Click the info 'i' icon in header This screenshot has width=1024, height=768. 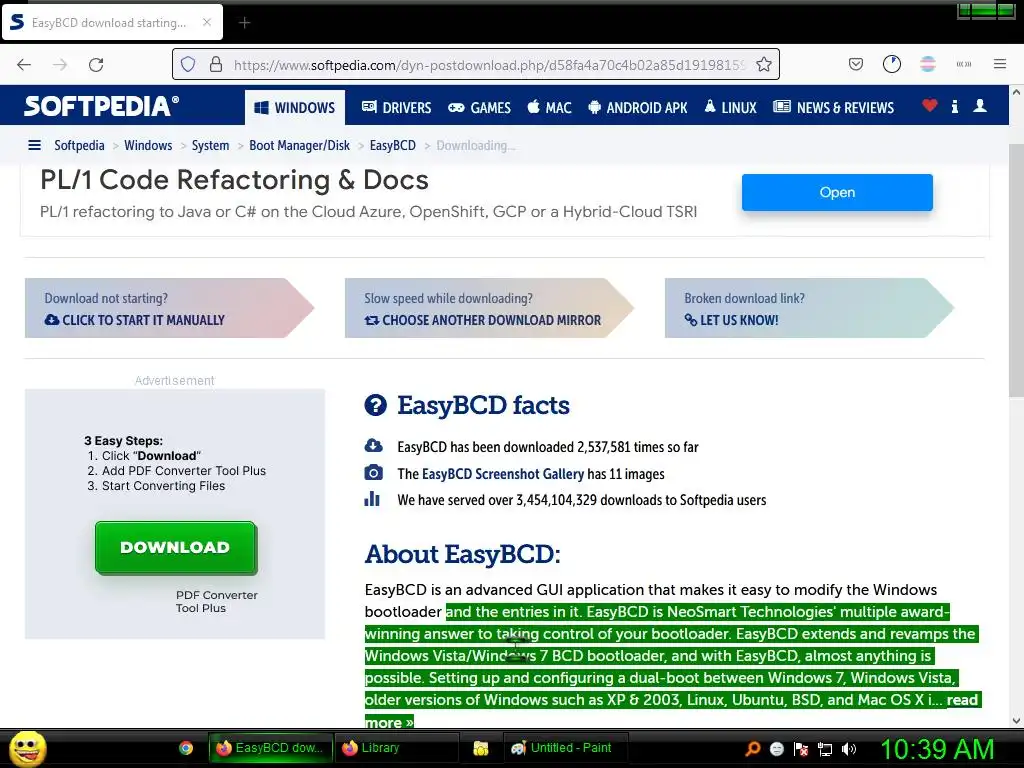click(954, 106)
